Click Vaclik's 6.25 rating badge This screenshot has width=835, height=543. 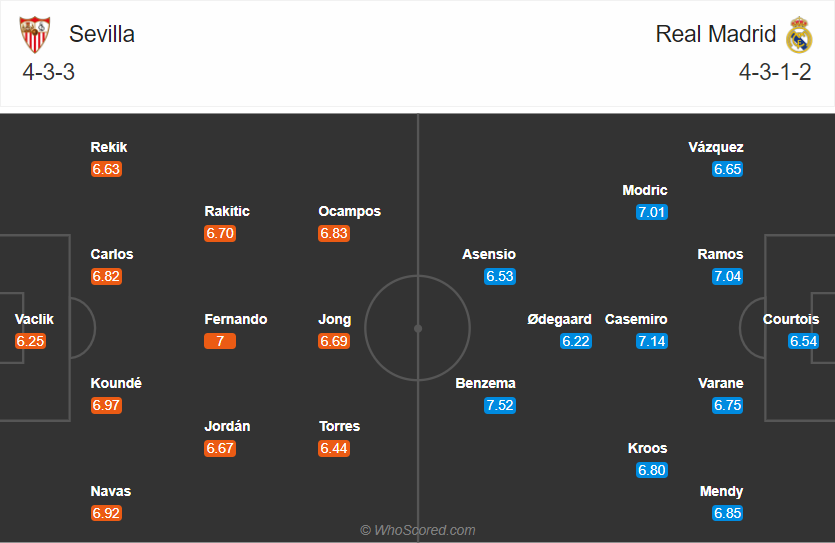click(31, 341)
